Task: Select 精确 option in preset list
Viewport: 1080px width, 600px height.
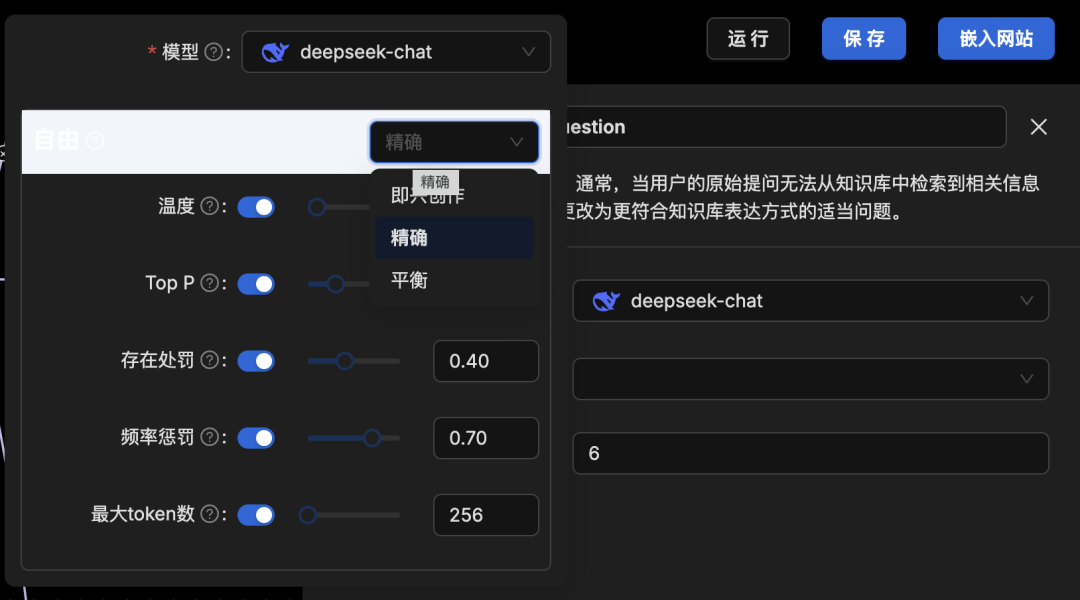Action: click(454, 238)
